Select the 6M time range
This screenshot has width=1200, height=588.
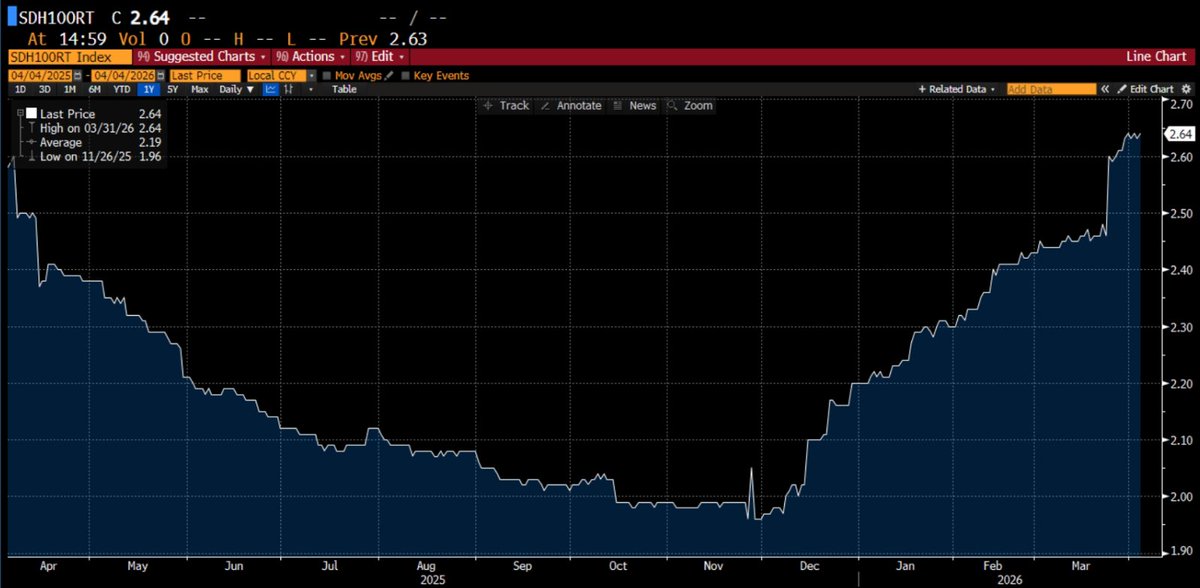tap(94, 89)
